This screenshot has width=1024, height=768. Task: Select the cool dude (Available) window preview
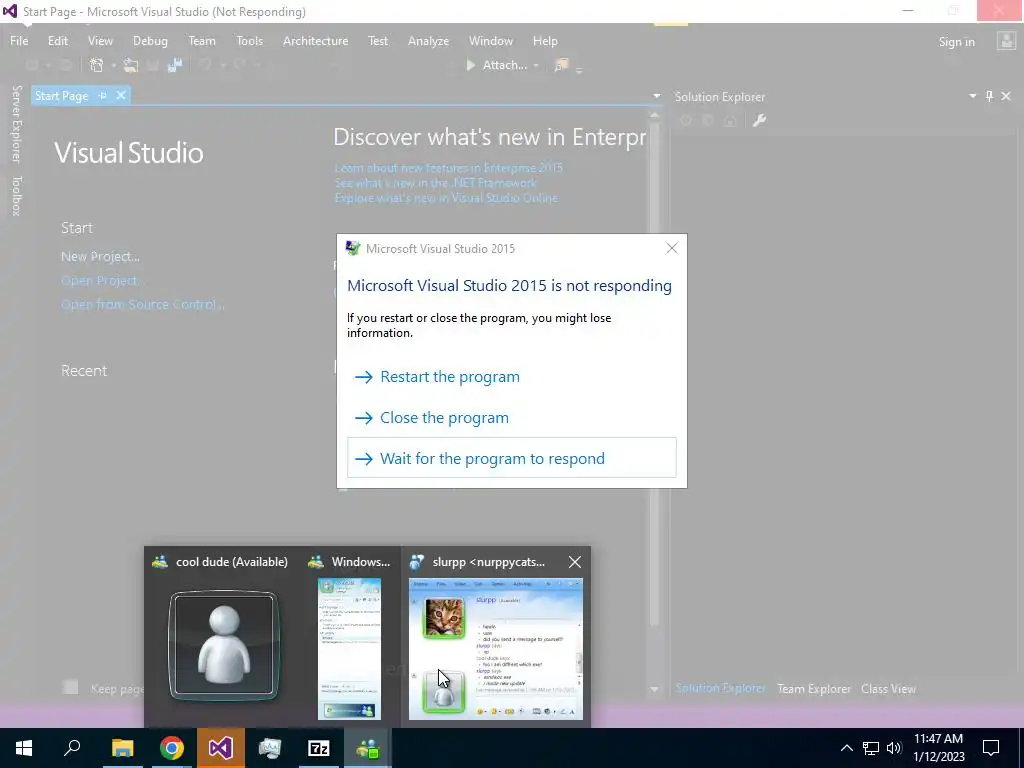[224, 637]
